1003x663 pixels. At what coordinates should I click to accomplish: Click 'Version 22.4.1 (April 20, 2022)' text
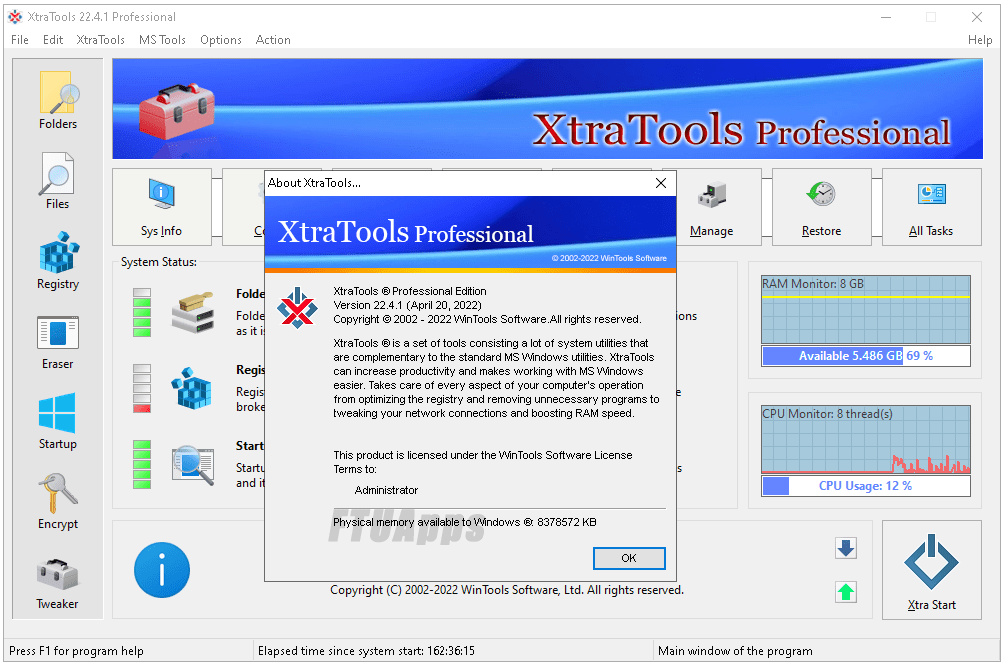point(407,305)
